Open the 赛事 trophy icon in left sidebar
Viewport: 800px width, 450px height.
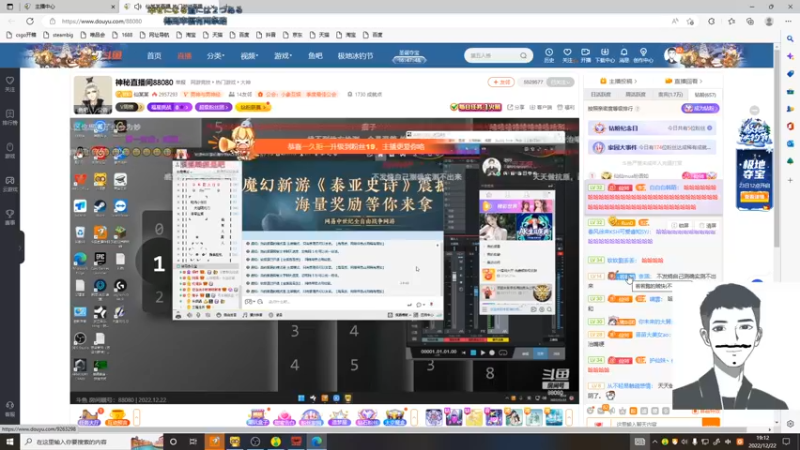10,217
